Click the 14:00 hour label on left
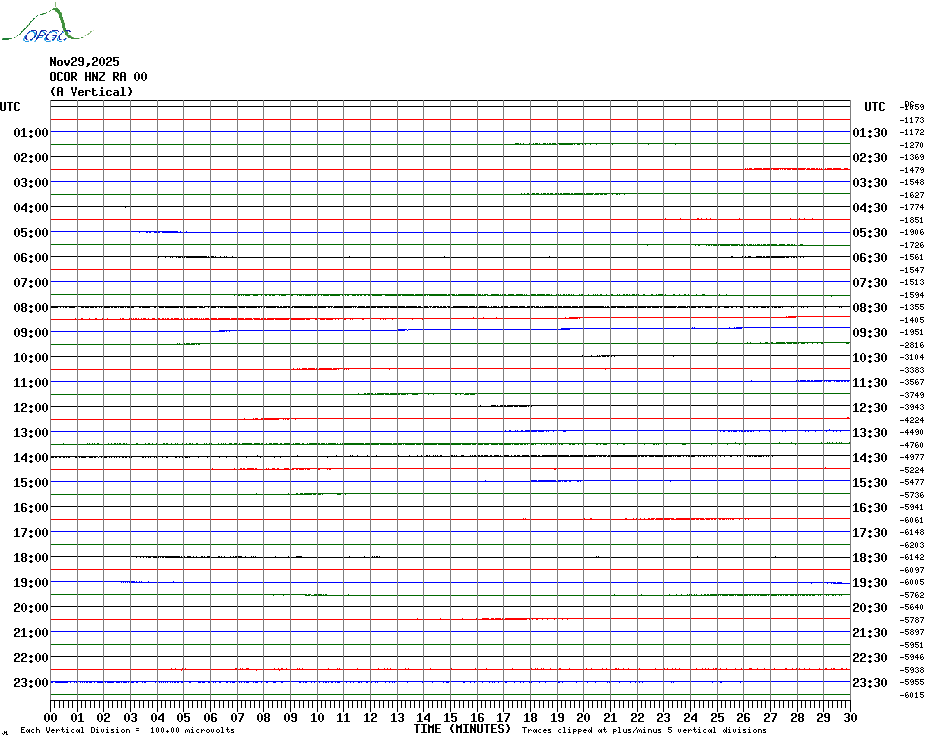930x744 pixels. coord(31,458)
